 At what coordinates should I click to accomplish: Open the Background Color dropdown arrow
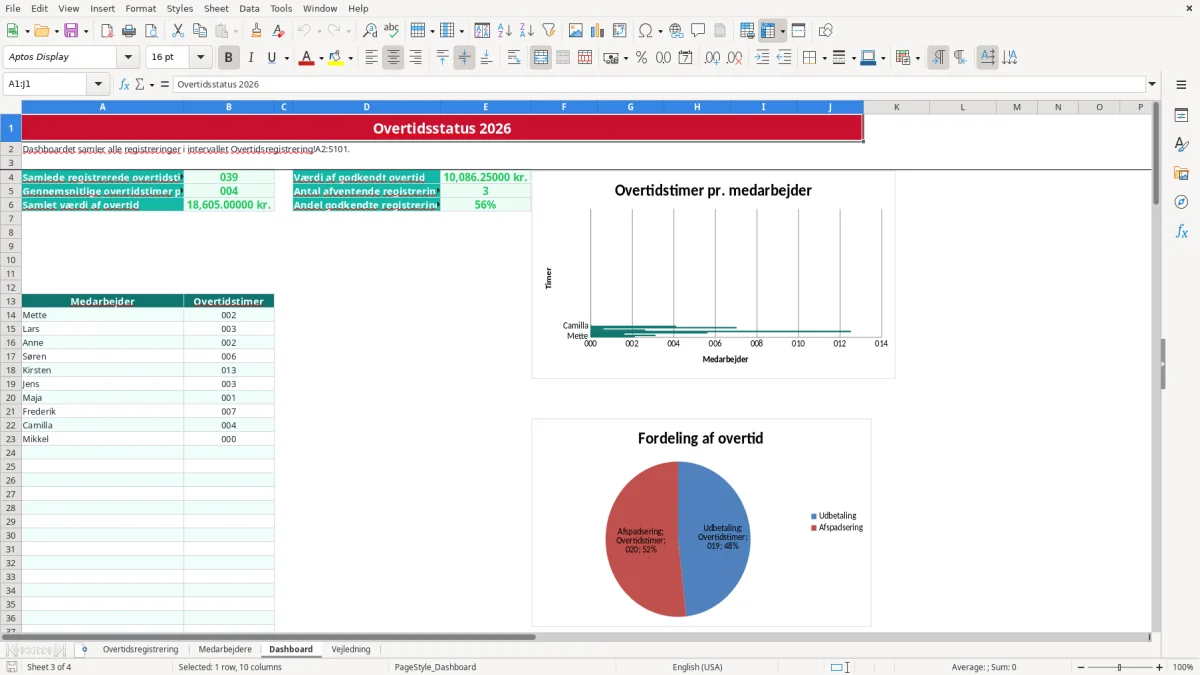click(x=350, y=58)
